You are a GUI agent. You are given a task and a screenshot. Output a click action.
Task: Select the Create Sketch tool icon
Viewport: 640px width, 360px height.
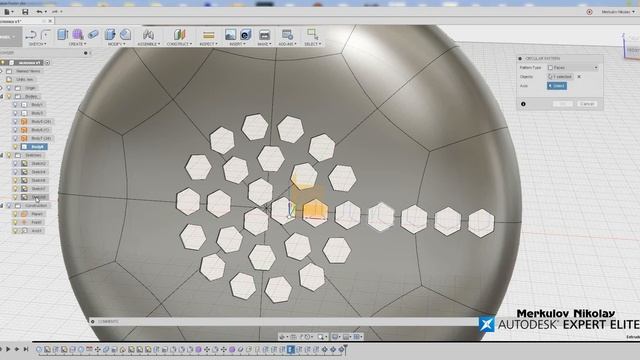(x=32, y=35)
